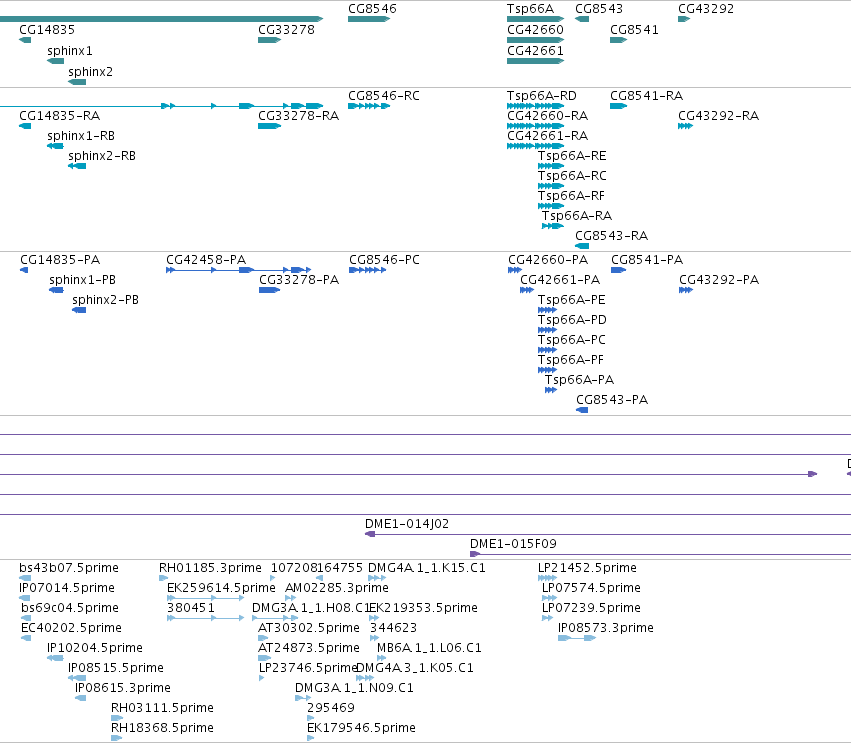The height and width of the screenshot is (743, 851).
Task: Select the DMG3A.1_1.N09.C1 feature
Action: (x=303, y=698)
